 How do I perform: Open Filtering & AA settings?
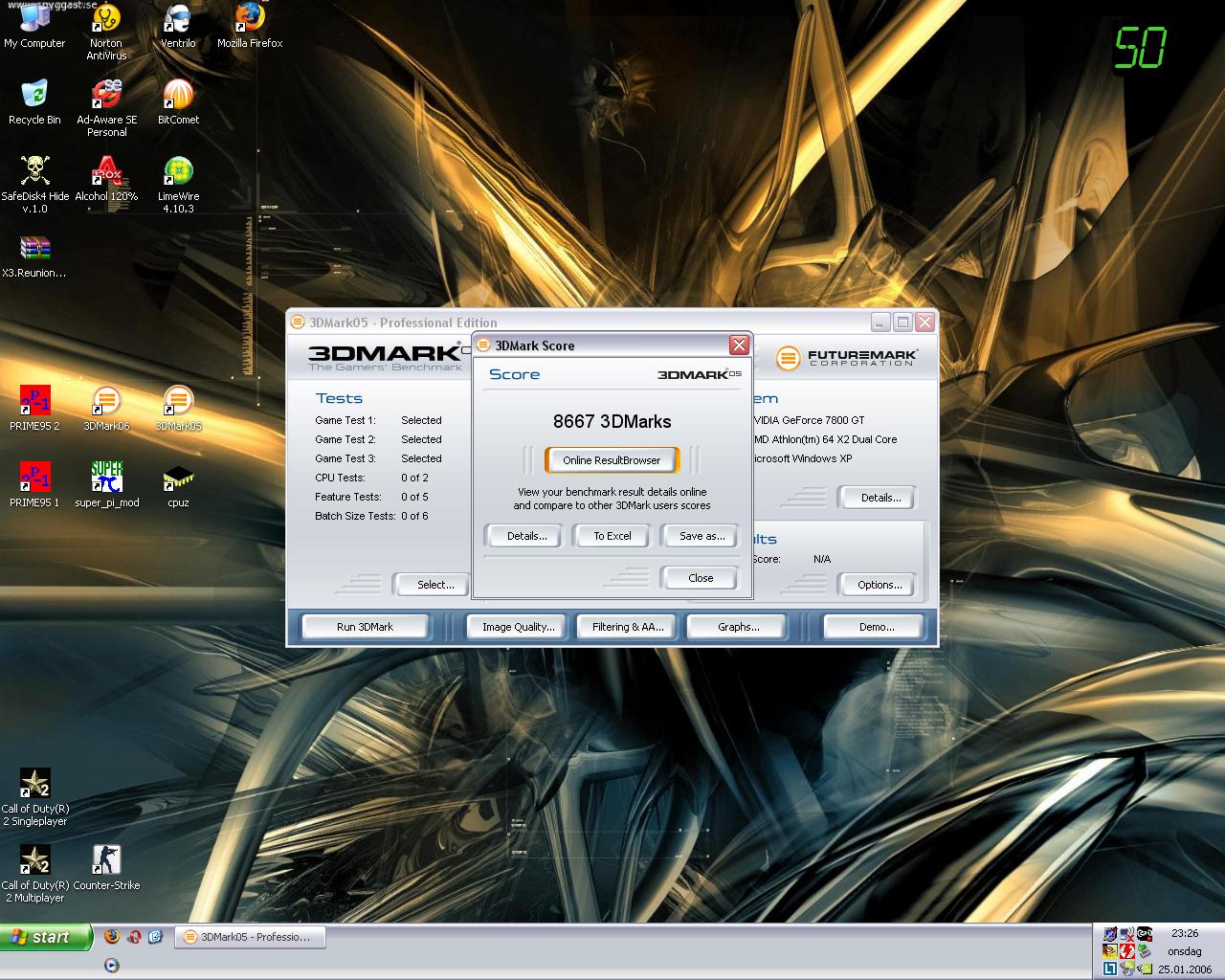[x=628, y=627]
